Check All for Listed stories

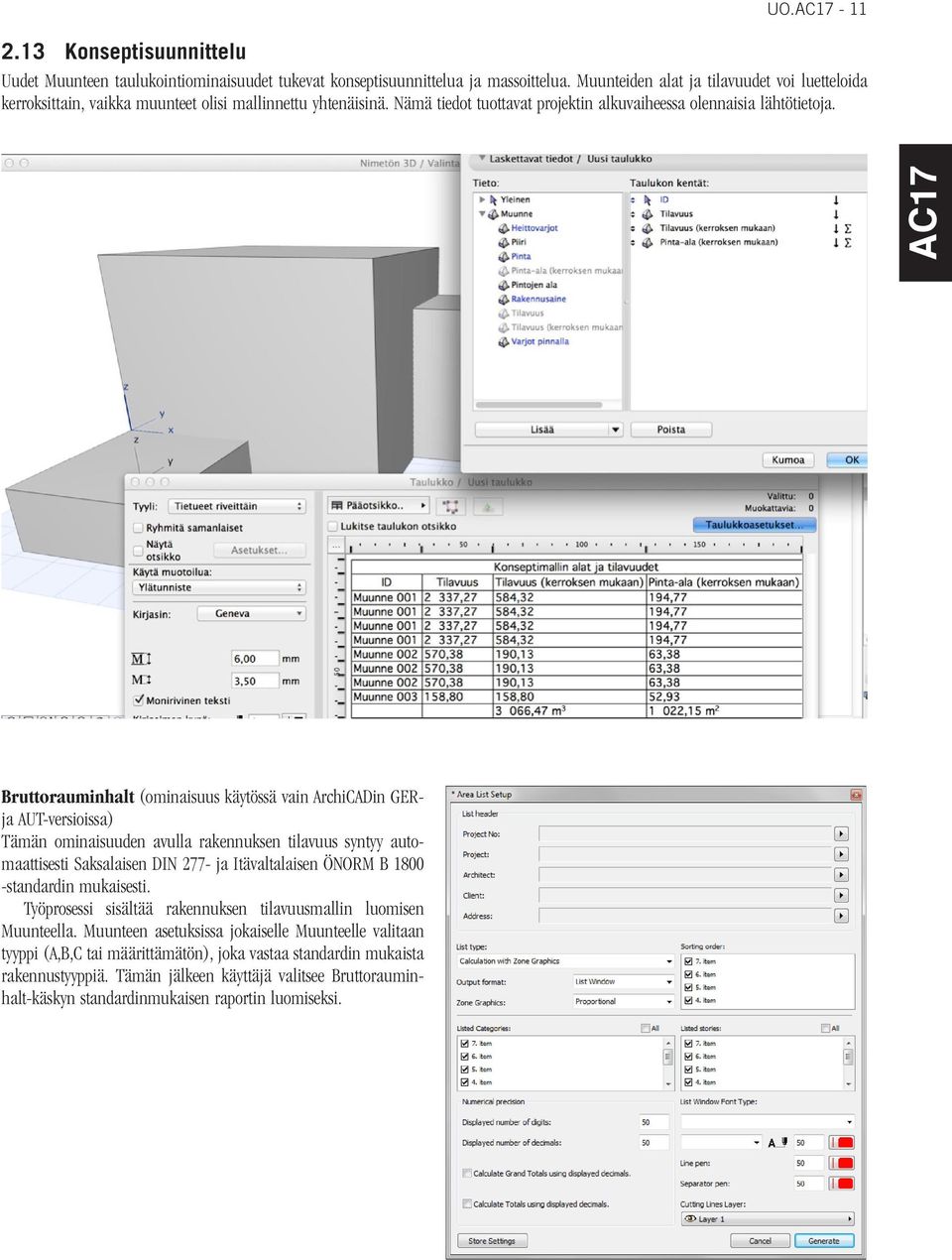826,1029
